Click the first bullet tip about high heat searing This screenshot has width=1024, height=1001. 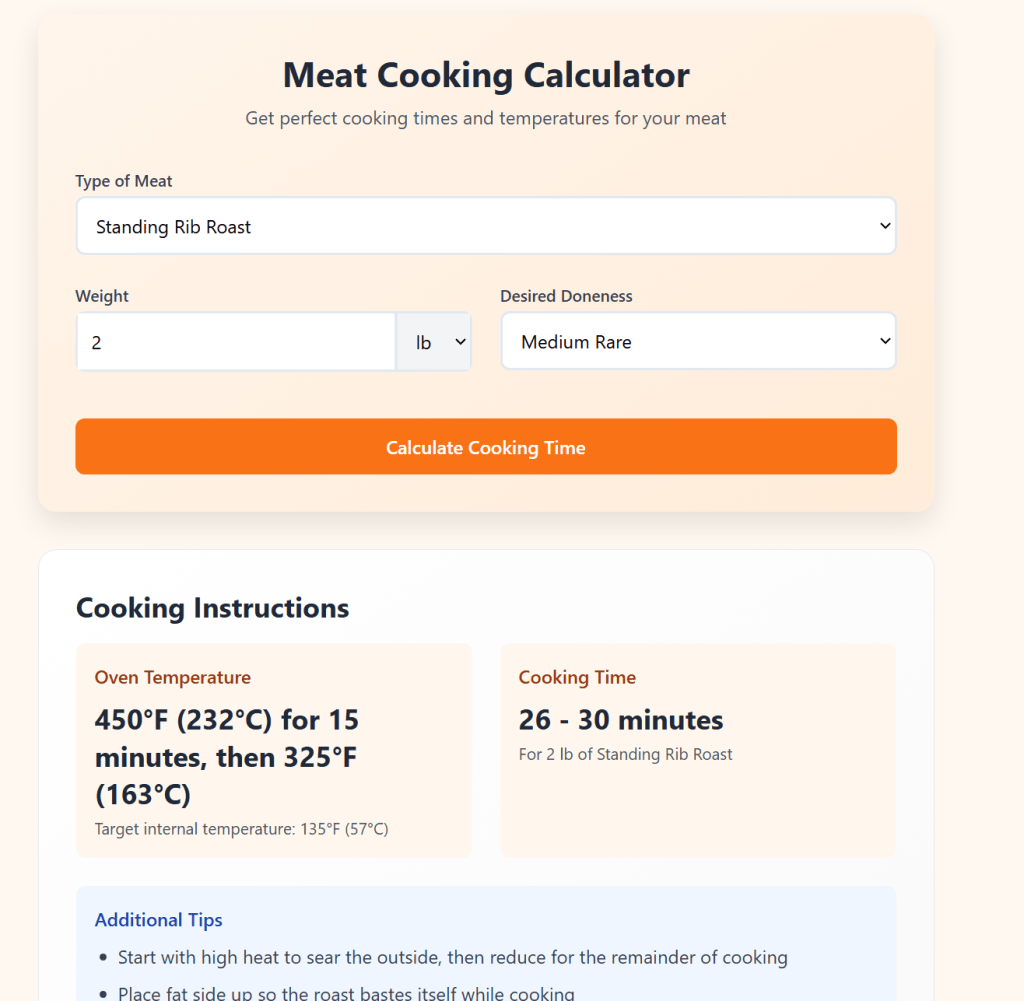pyautogui.click(x=452, y=957)
